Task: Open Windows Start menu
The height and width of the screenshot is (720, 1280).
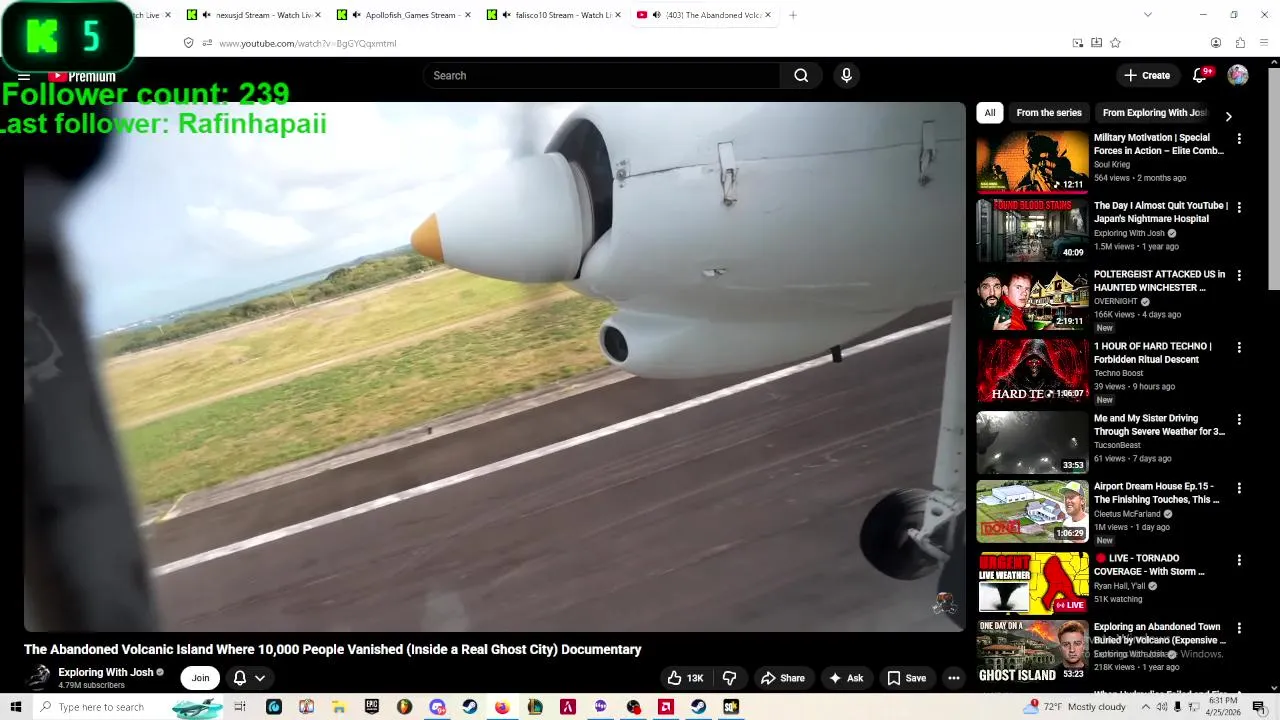Action: pos(15,707)
